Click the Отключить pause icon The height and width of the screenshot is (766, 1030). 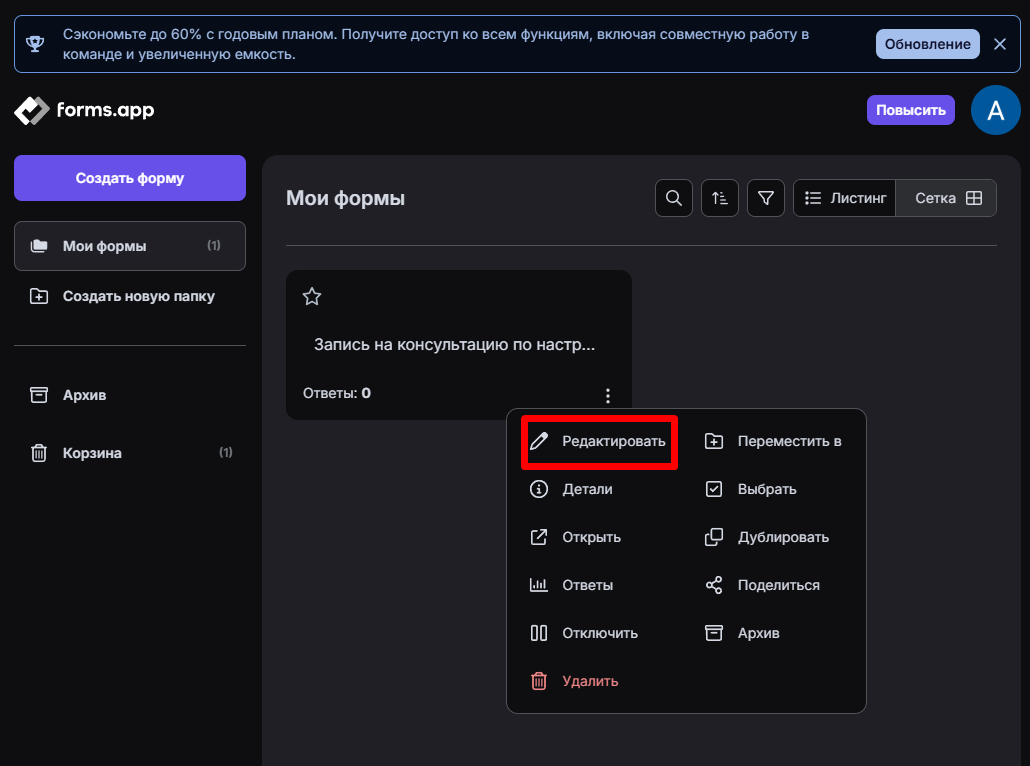tap(539, 633)
